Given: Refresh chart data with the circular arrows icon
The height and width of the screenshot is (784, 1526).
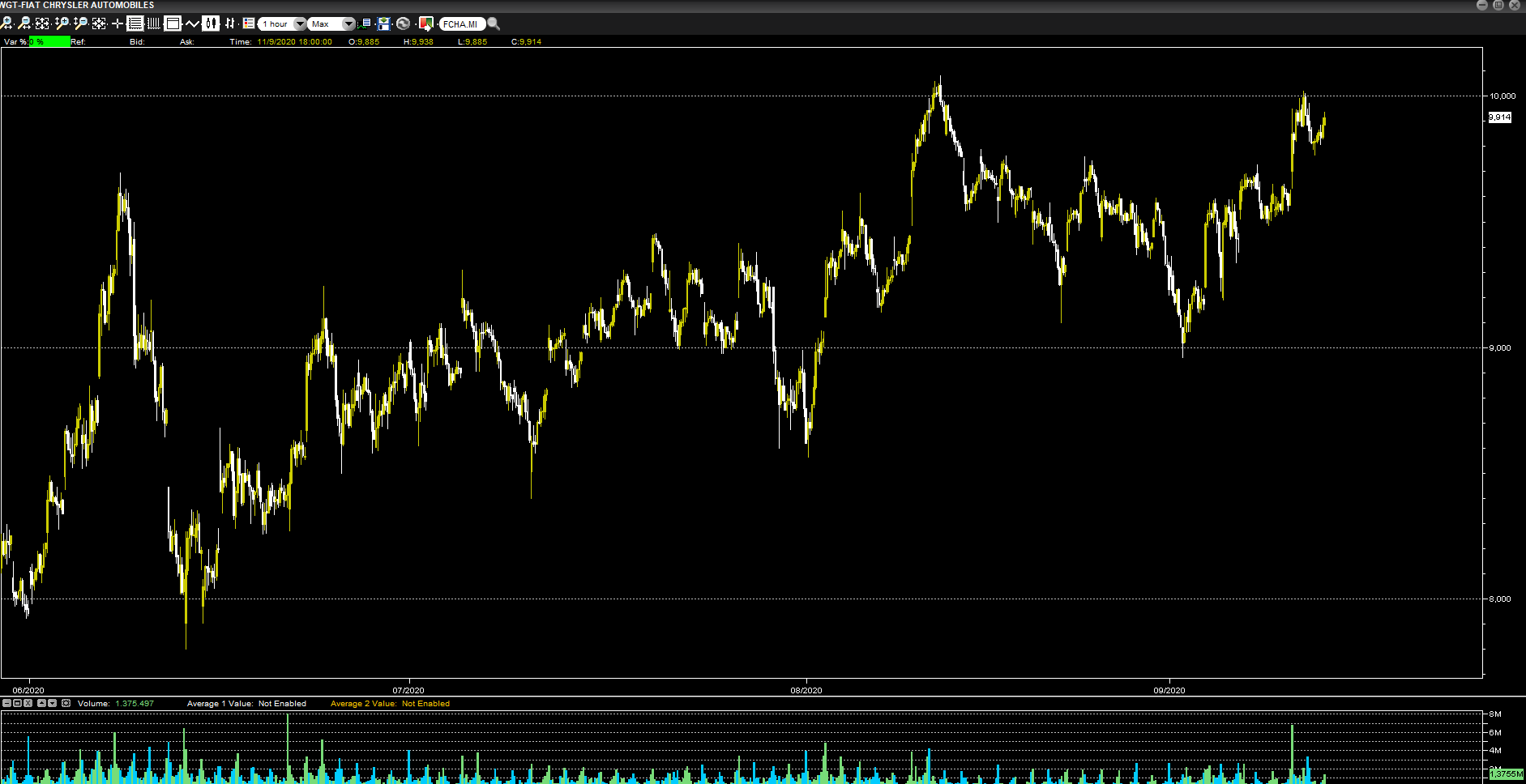Looking at the screenshot, I should pyautogui.click(x=403, y=23).
